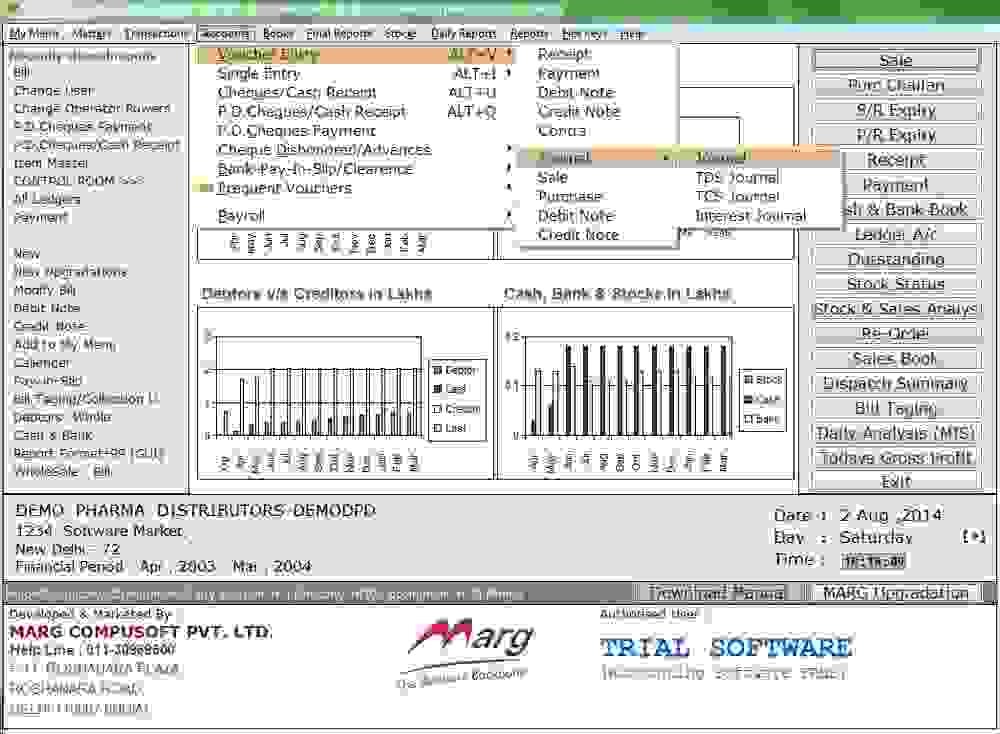Click the Outstanding button
1000x734 pixels.
coord(896,259)
